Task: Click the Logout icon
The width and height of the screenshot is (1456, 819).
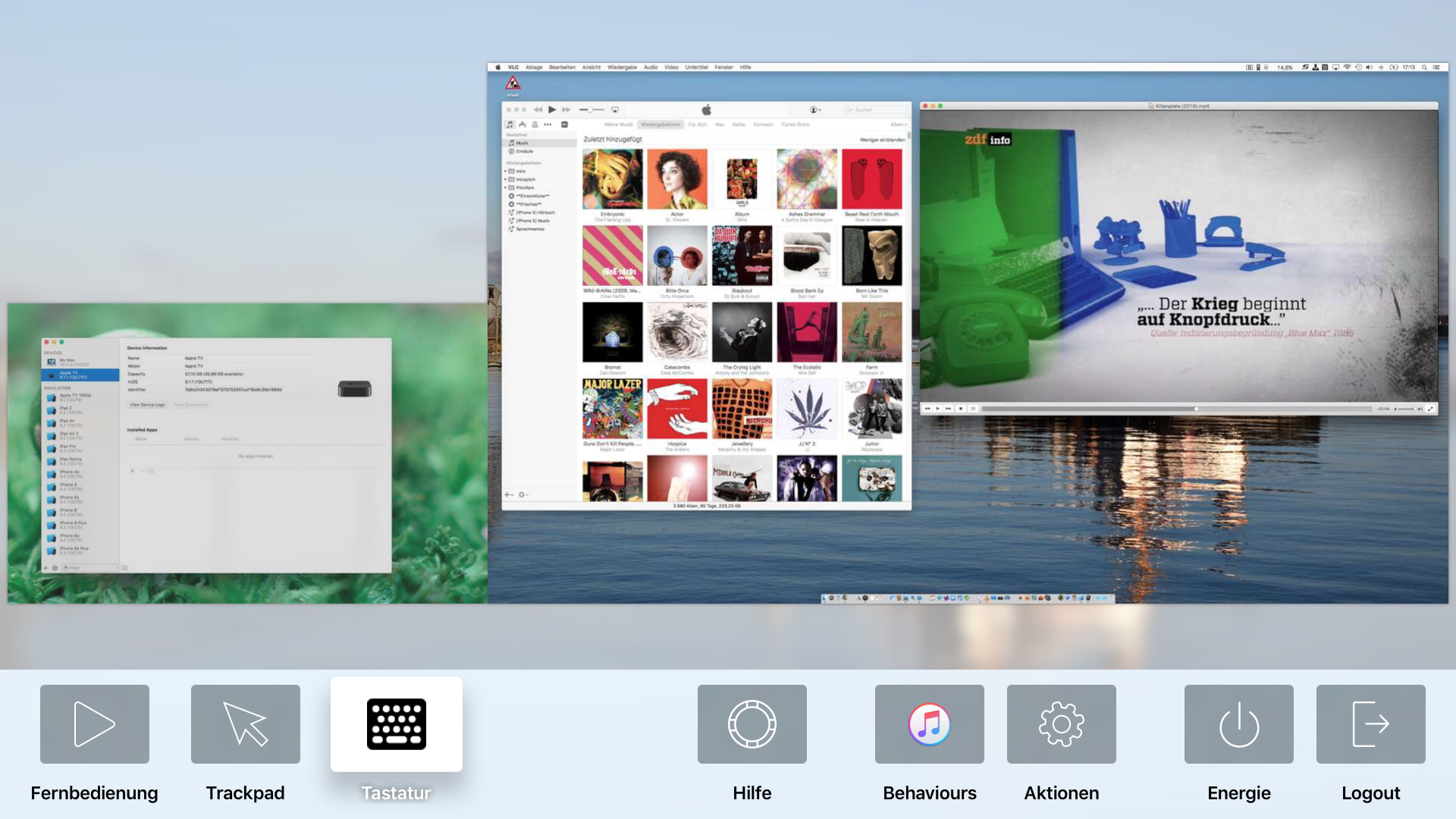Action: (1370, 724)
